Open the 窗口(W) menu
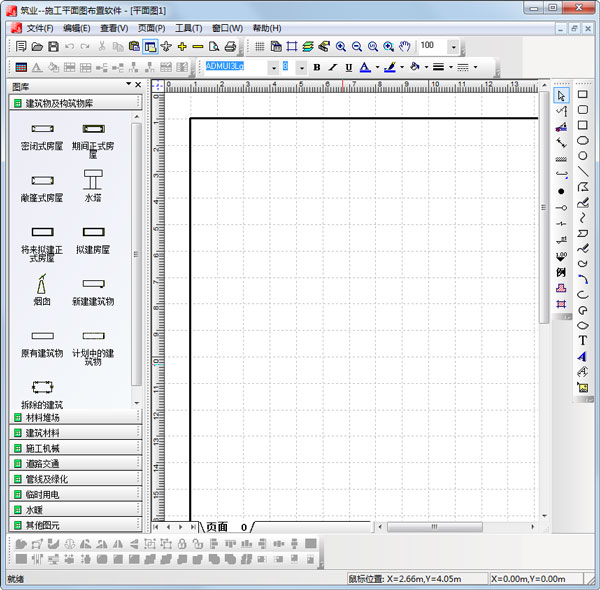 click(x=227, y=28)
